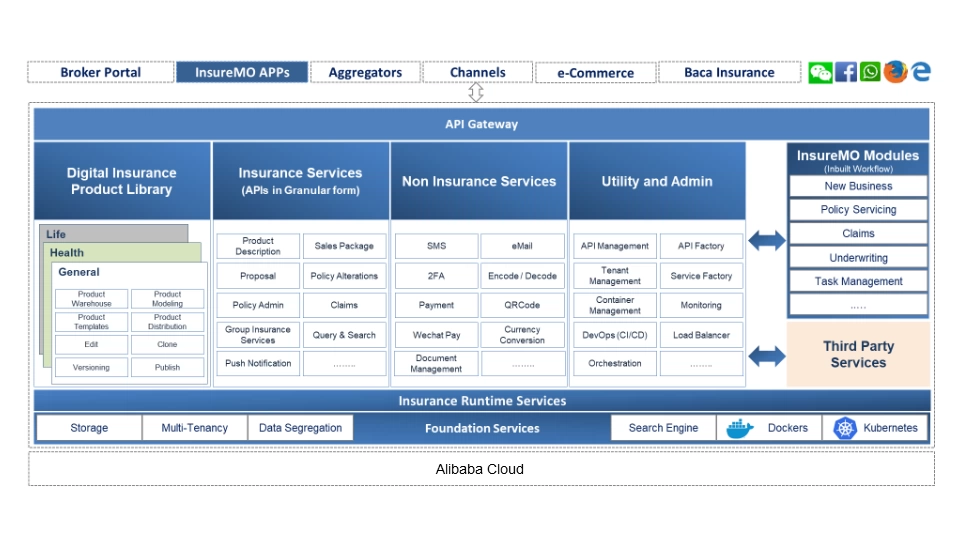The width and height of the screenshot is (960, 540).
Task: Click Product Distribution box
Action: 167,322
